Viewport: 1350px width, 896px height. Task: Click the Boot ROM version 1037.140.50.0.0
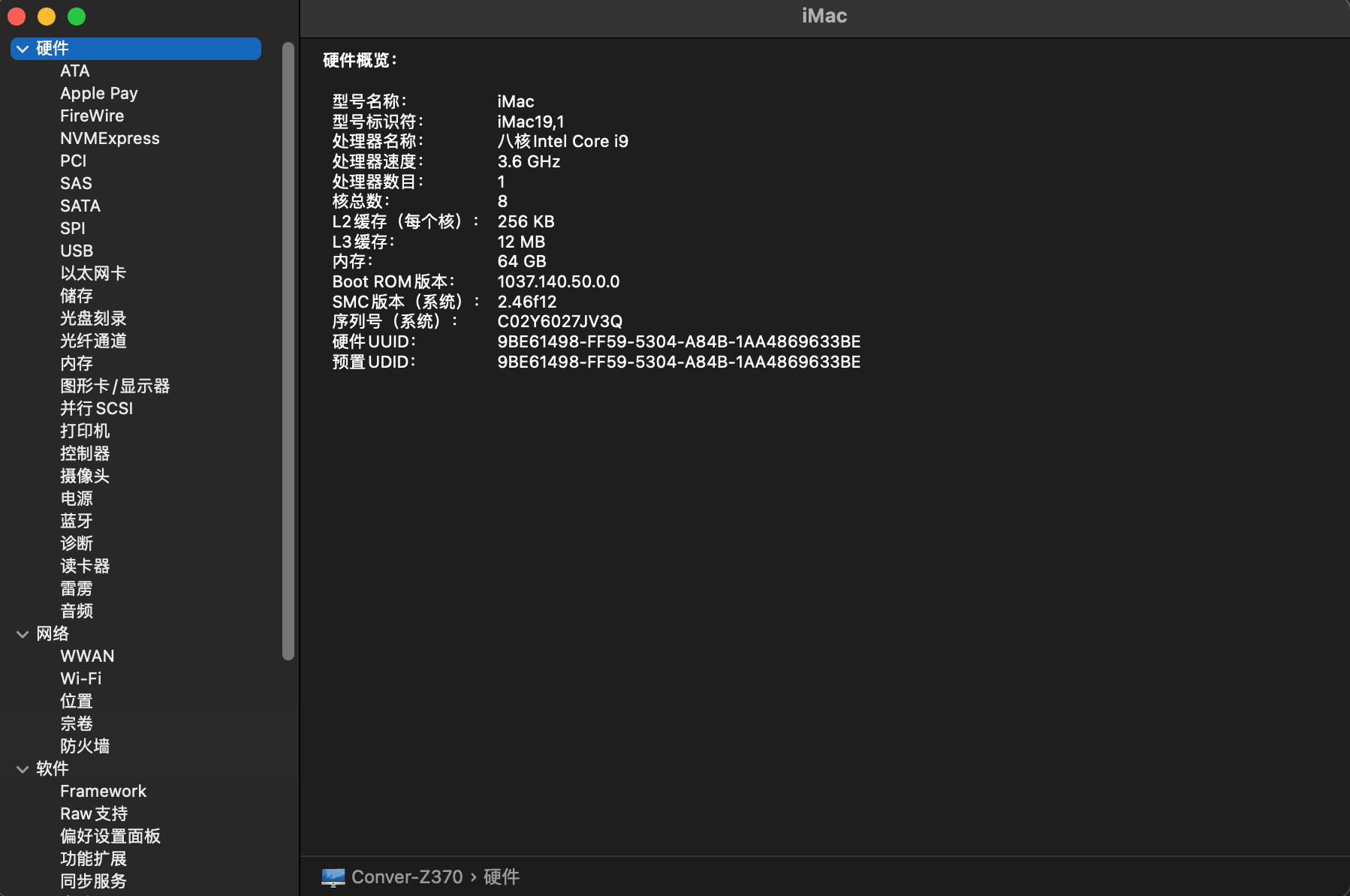[559, 282]
